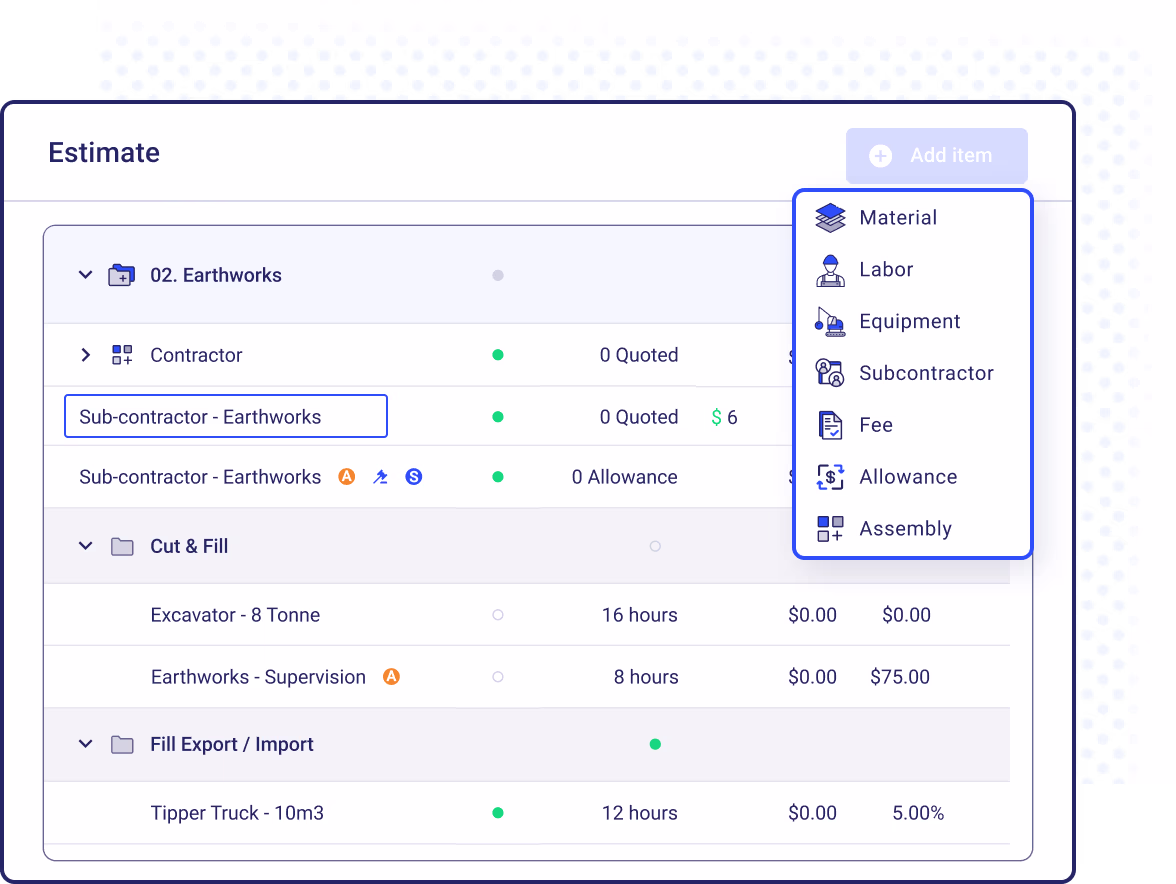Click the plus icon in Add item
The height and width of the screenshot is (884, 1176).
pyautogui.click(x=880, y=156)
